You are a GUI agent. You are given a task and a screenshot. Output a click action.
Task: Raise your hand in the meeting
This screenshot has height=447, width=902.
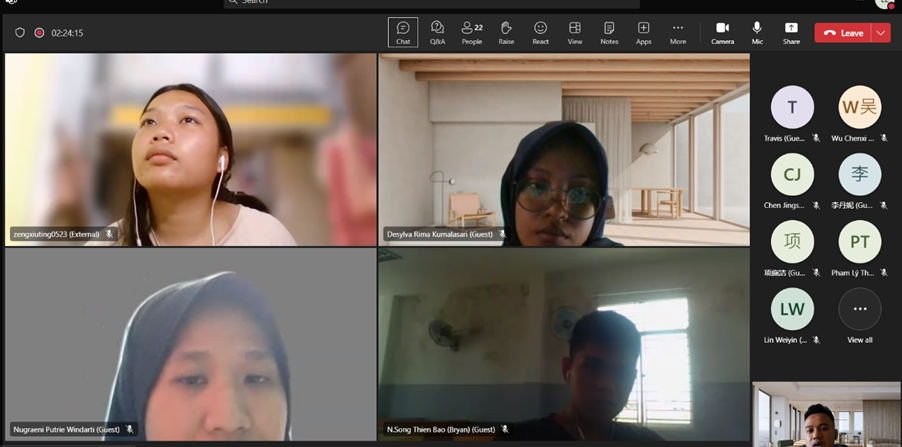pos(506,32)
